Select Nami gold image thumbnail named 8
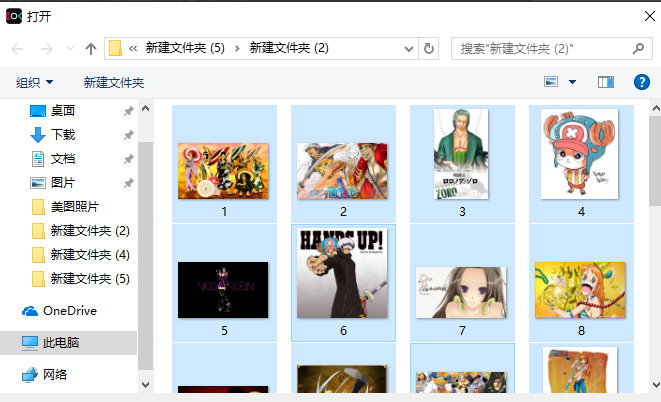Image resolution: width=661 pixels, height=402 pixels. click(580, 290)
